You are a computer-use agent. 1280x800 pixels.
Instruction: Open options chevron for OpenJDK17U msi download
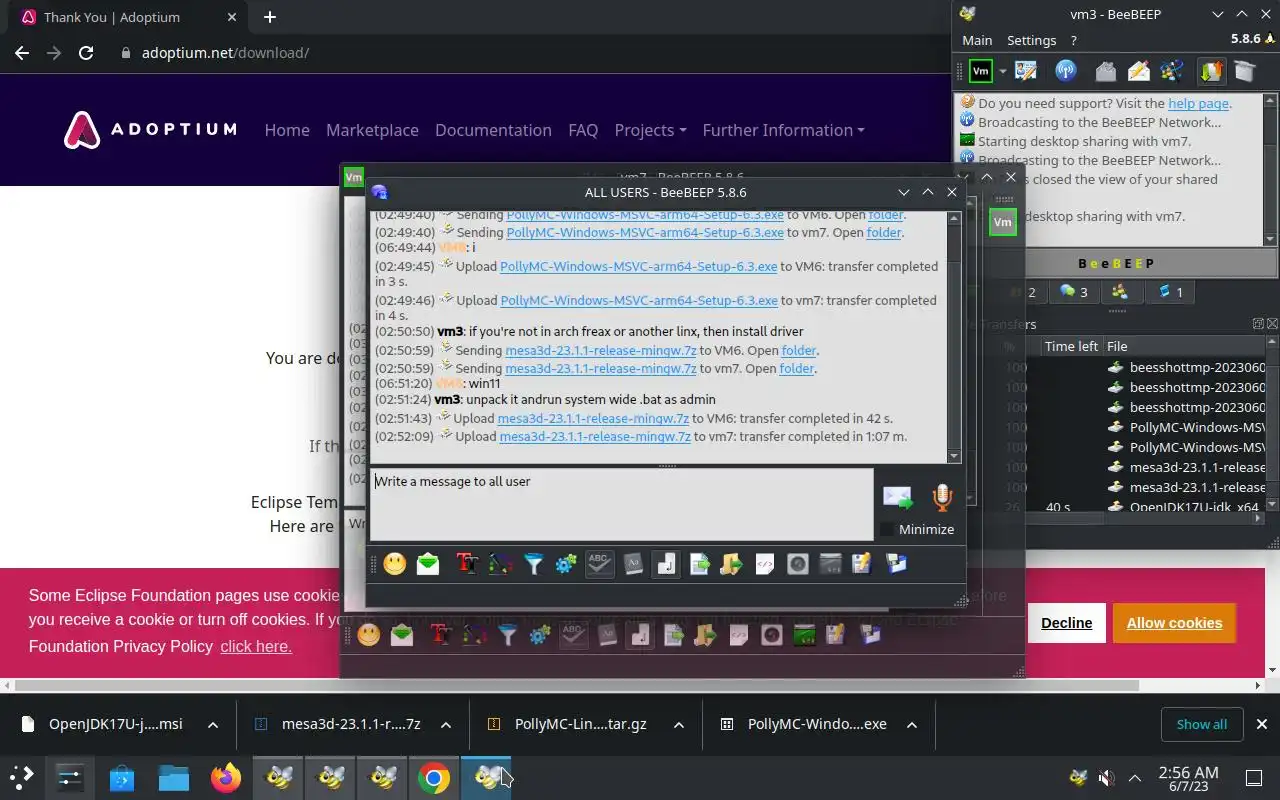tap(213, 725)
